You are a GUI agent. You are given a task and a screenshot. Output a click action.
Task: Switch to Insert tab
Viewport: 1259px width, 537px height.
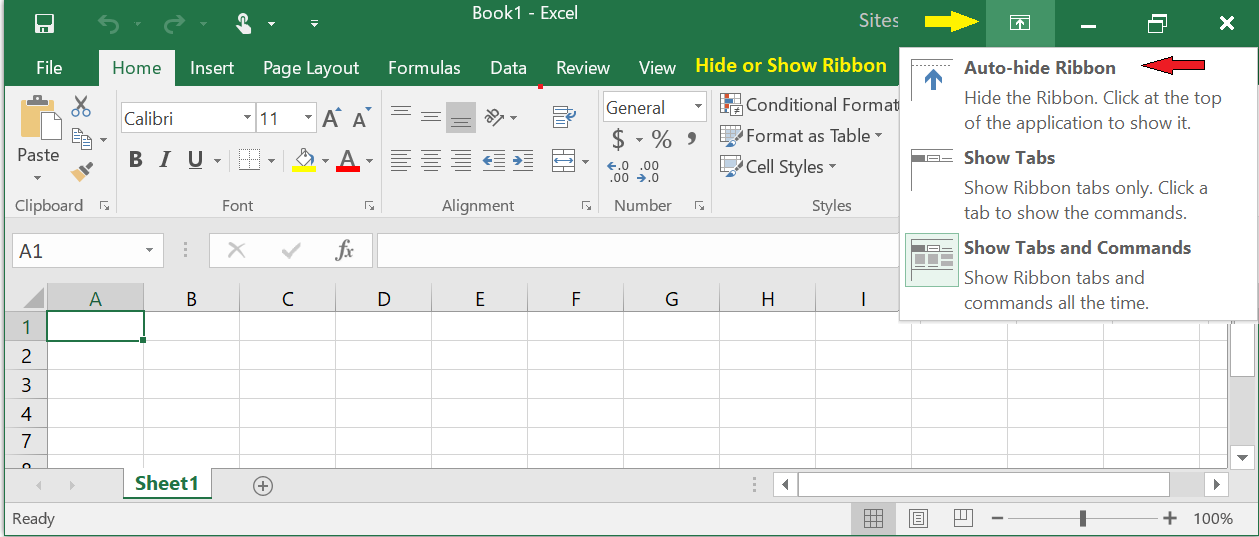pos(212,68)
